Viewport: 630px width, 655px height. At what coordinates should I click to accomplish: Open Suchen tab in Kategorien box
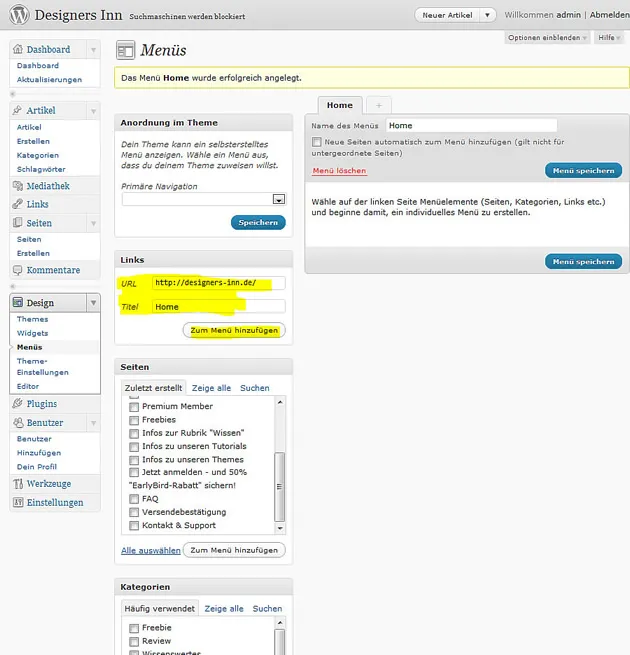tap(267, 609)
